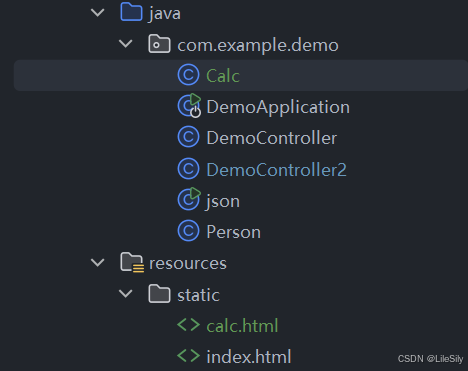Open index.html in static folder
Image resolution: width=468 pixels, height=371 pixels.
(x=249, y=357)
